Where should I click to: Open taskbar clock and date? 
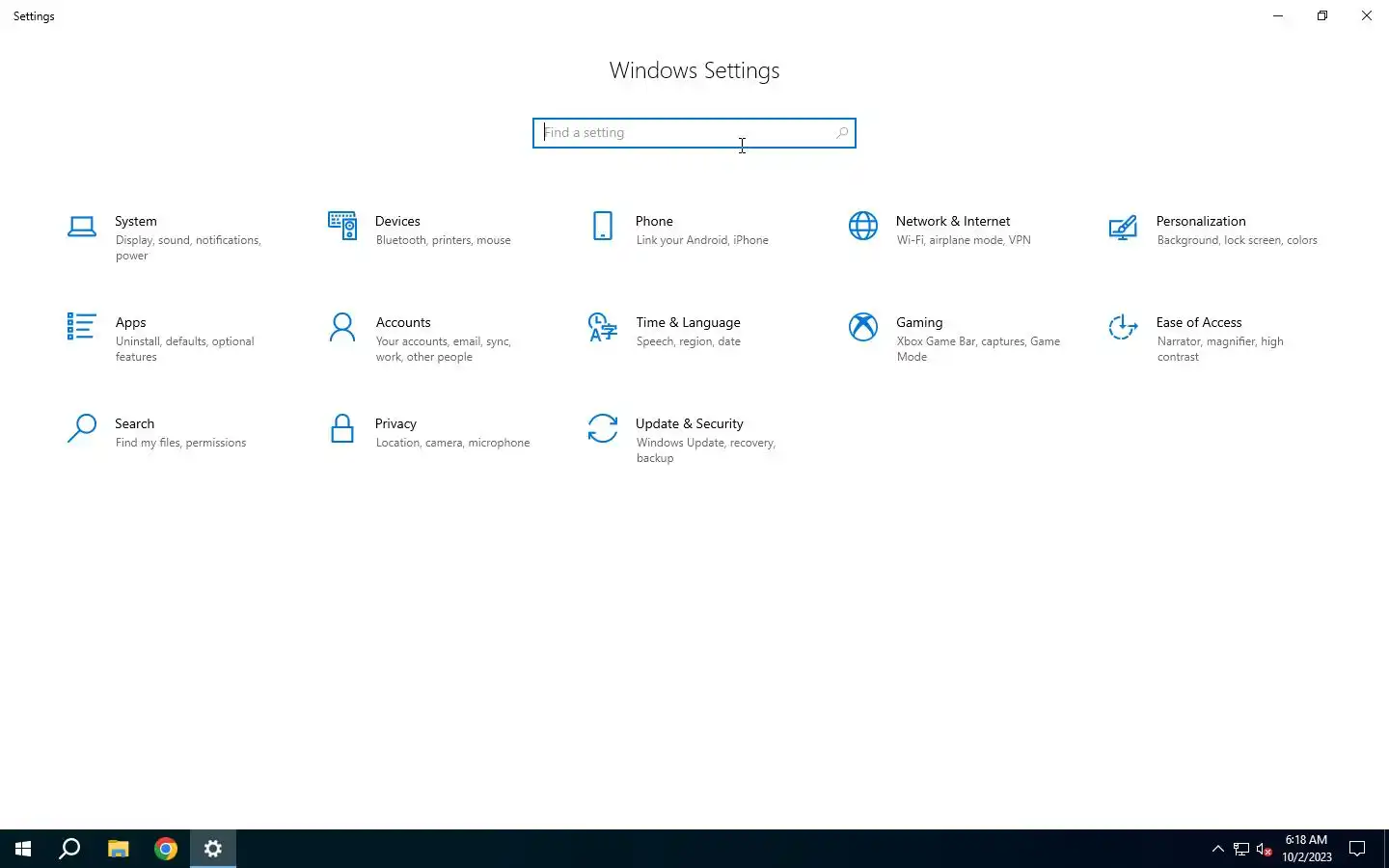coord(1306,849)
